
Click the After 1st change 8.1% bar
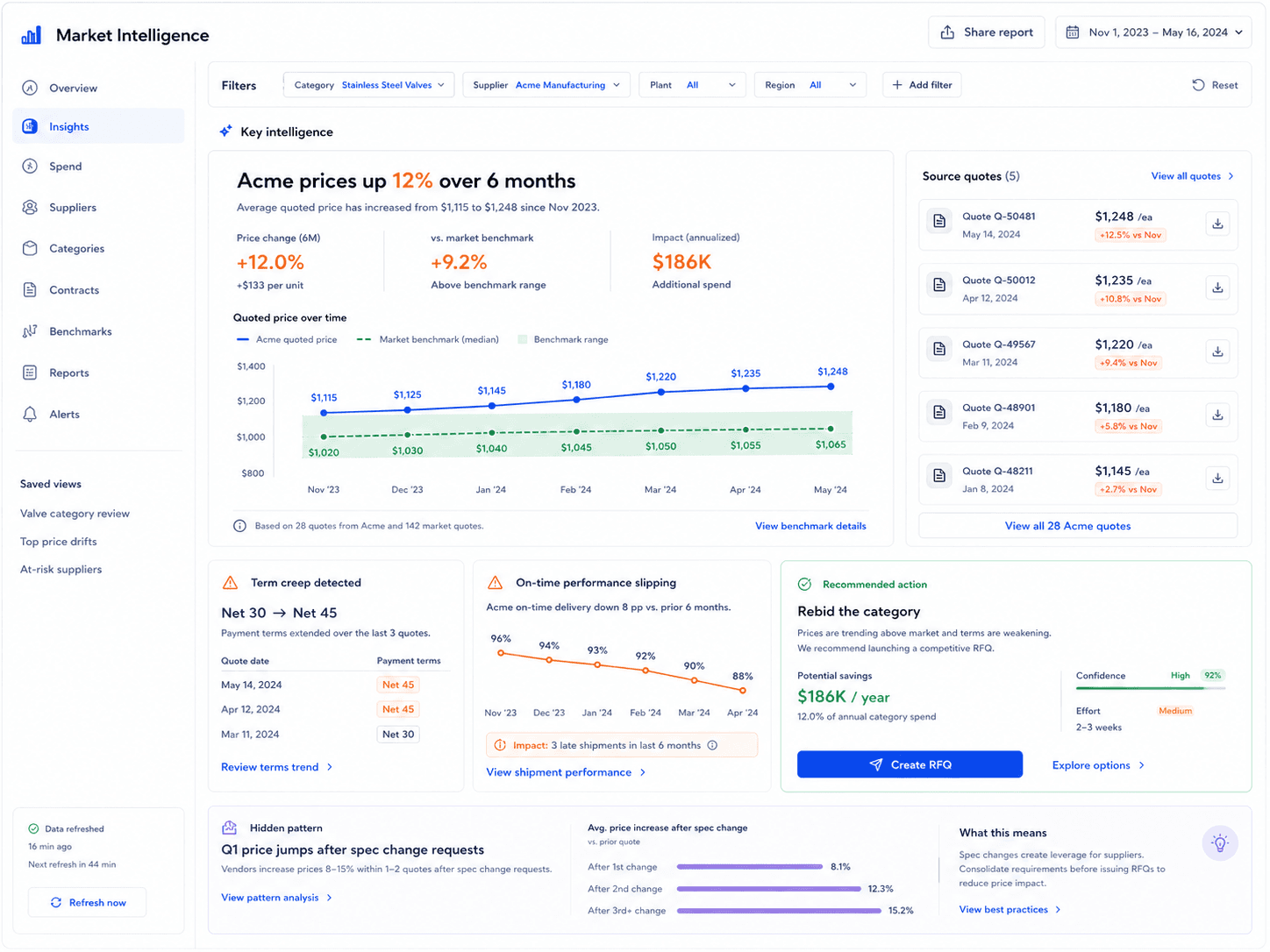[x=750, y=867]
